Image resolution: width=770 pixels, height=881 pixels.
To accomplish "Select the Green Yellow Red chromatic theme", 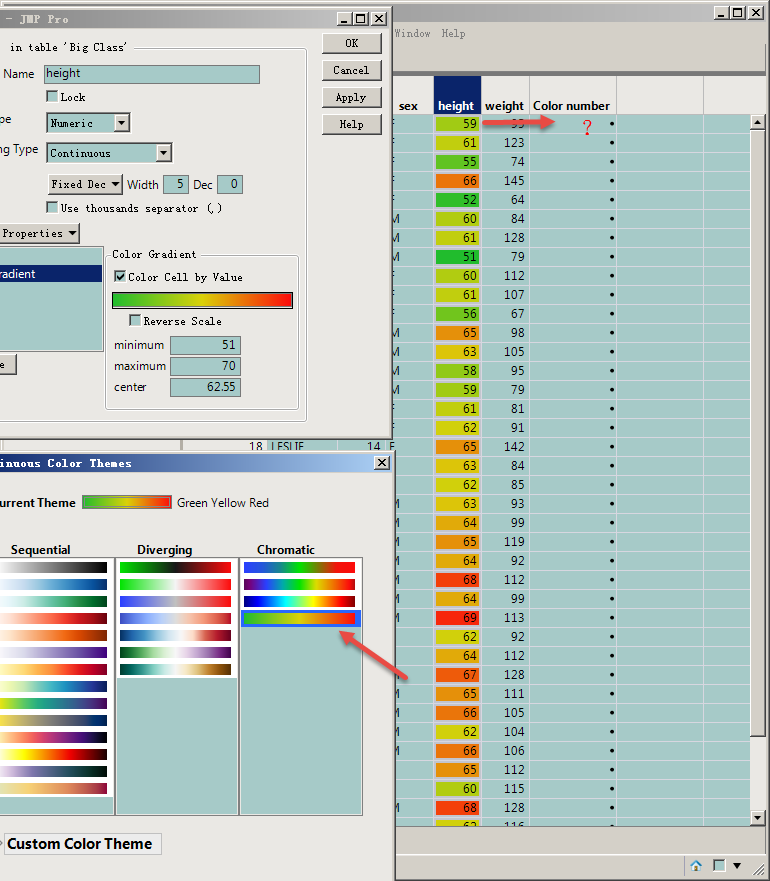I will pos(299,619).
